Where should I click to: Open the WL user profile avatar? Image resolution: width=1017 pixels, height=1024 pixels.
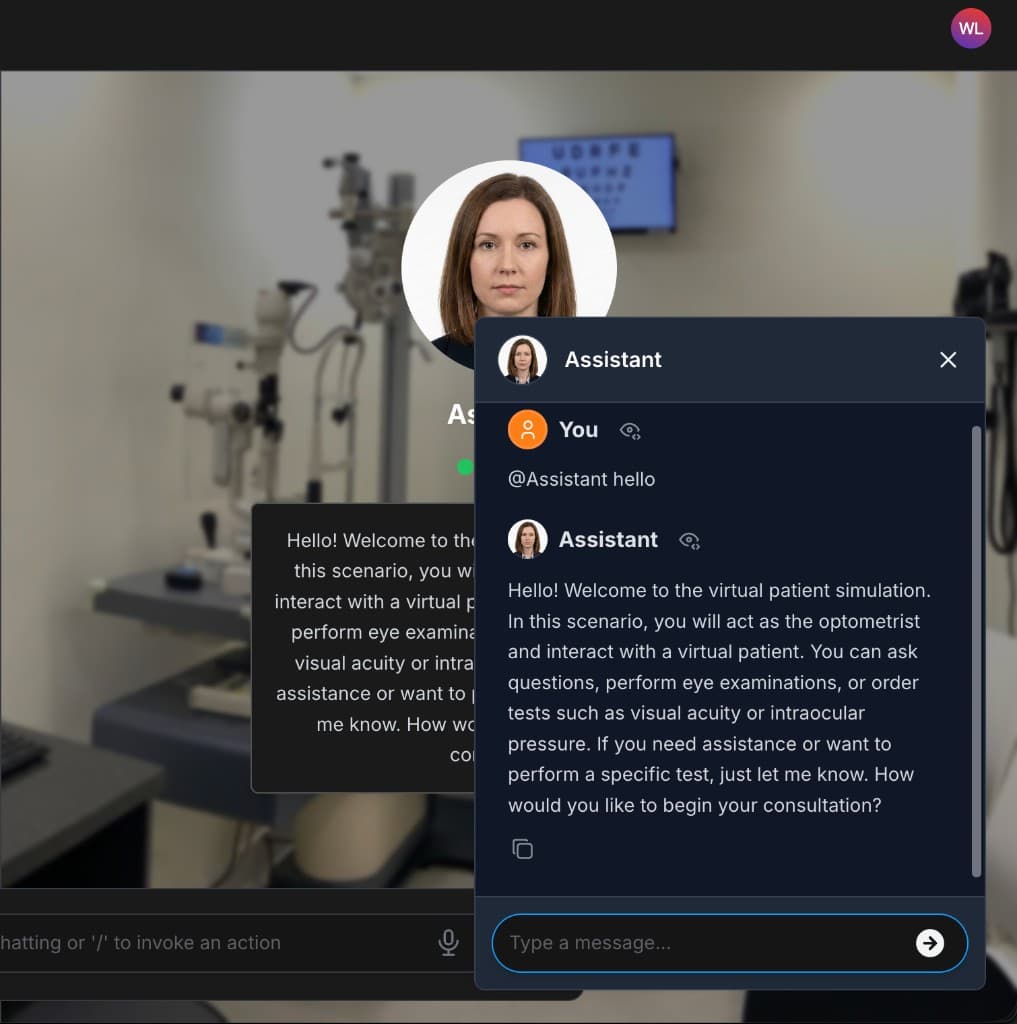tap(970, 29)
